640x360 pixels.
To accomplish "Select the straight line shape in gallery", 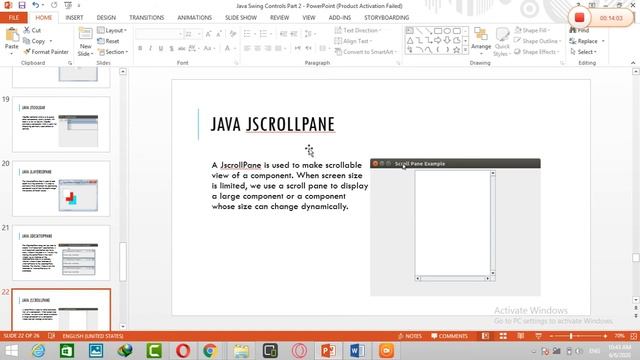I will coord(419,31).
